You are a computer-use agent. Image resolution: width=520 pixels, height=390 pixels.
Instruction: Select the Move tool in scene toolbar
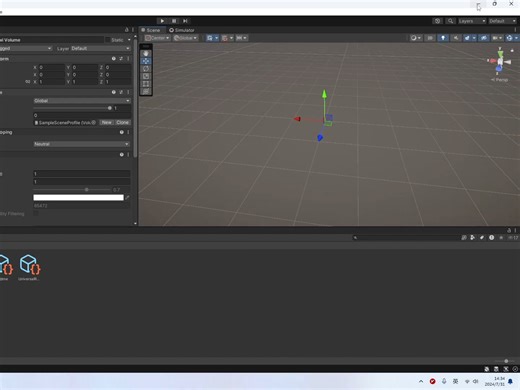tap(146, 61)
